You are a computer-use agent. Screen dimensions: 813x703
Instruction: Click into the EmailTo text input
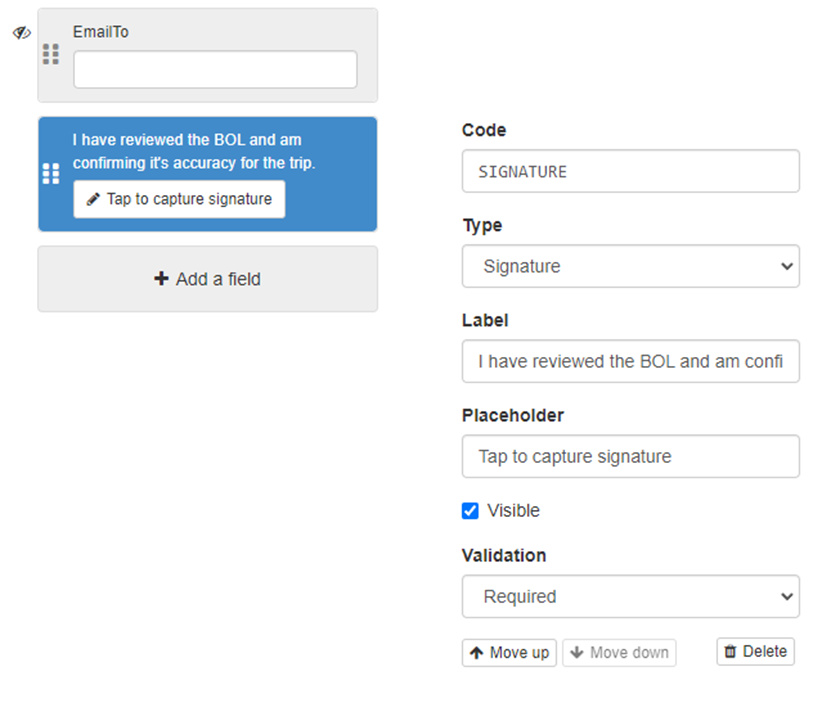point(215,69)
